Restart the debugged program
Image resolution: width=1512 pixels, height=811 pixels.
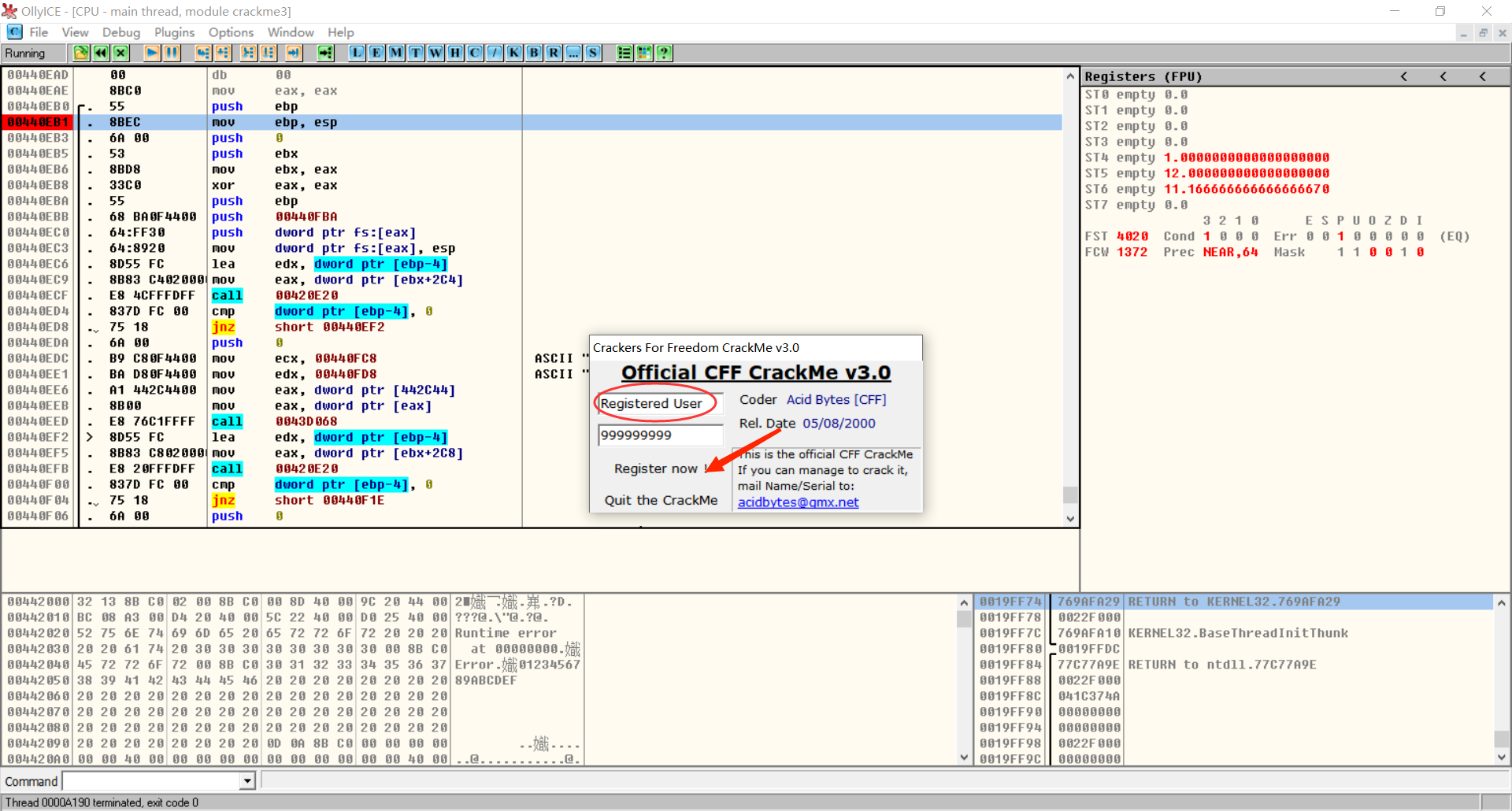click(101, 53)
